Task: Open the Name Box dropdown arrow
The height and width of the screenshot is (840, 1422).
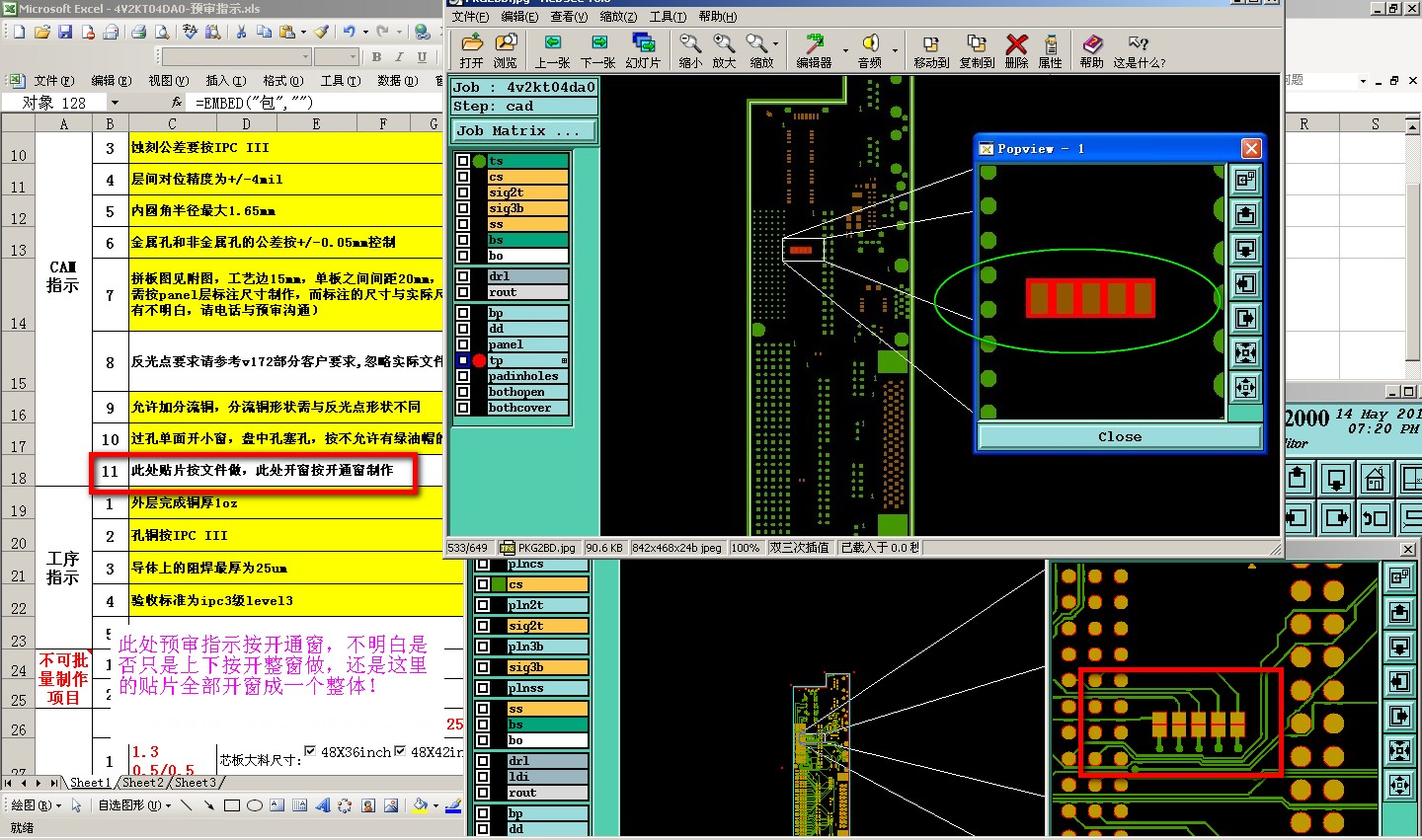Action: pyautogui.click(x=115, y=103)
